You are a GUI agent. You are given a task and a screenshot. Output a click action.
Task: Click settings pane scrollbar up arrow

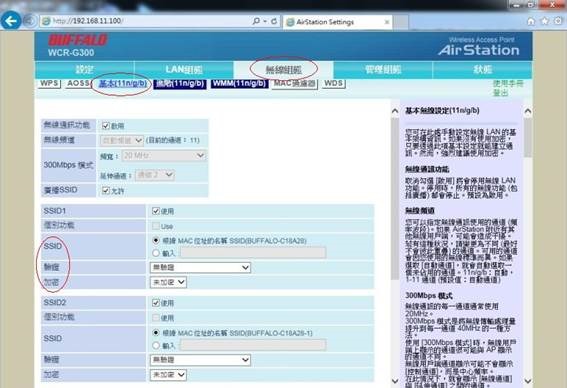[395, 111]
